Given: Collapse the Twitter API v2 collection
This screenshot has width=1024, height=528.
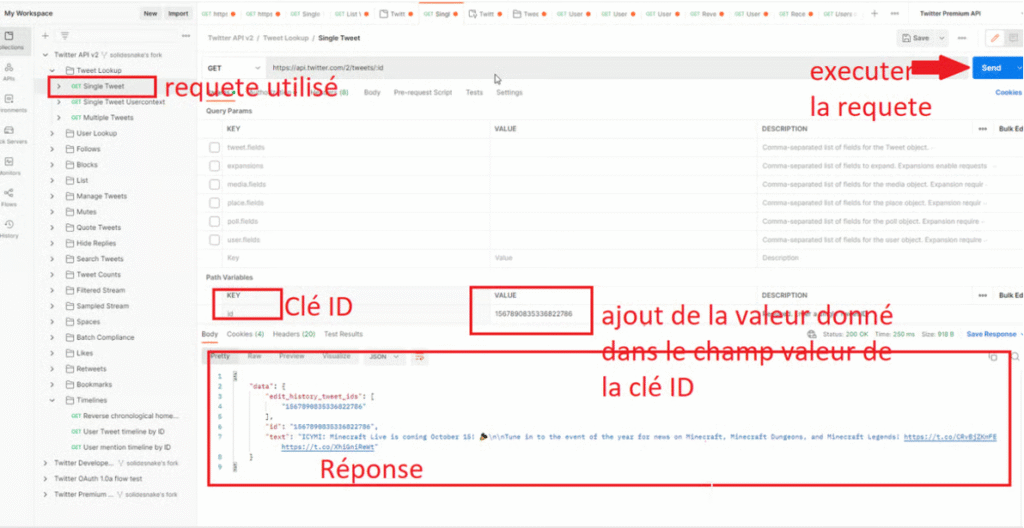Looking at the screenshot, I should 45,55.
